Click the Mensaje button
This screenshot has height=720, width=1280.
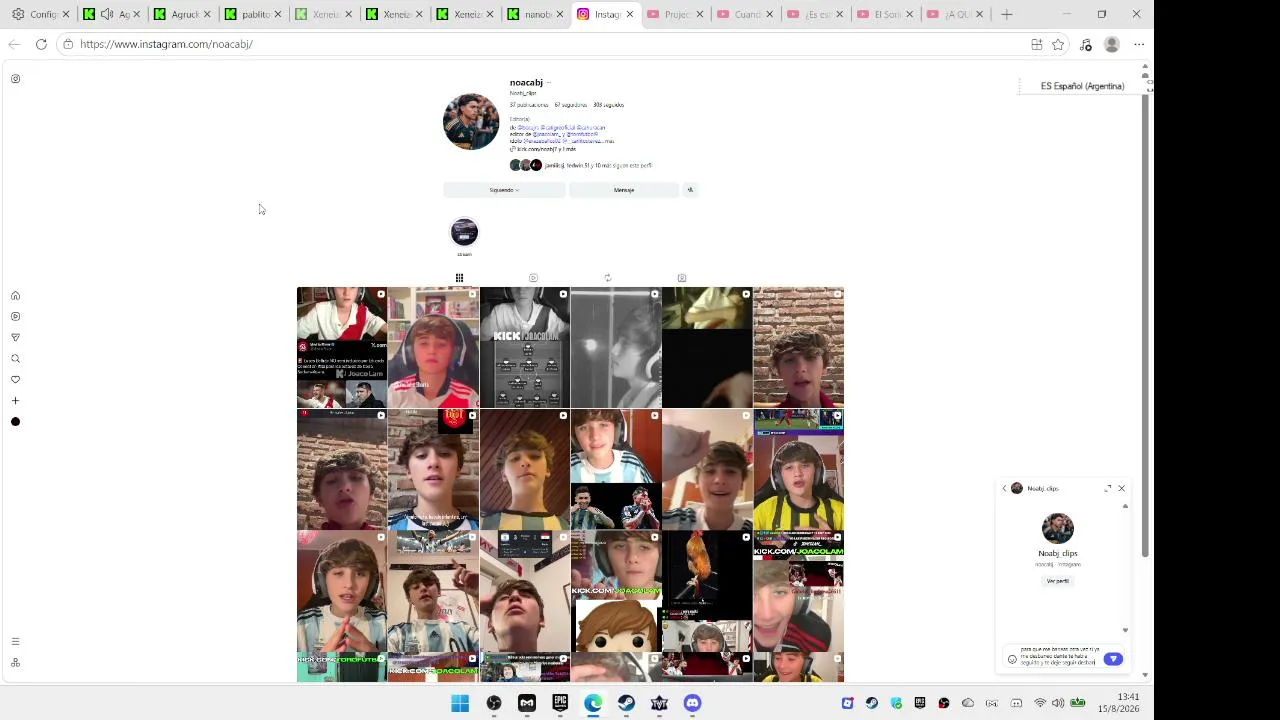624,190
